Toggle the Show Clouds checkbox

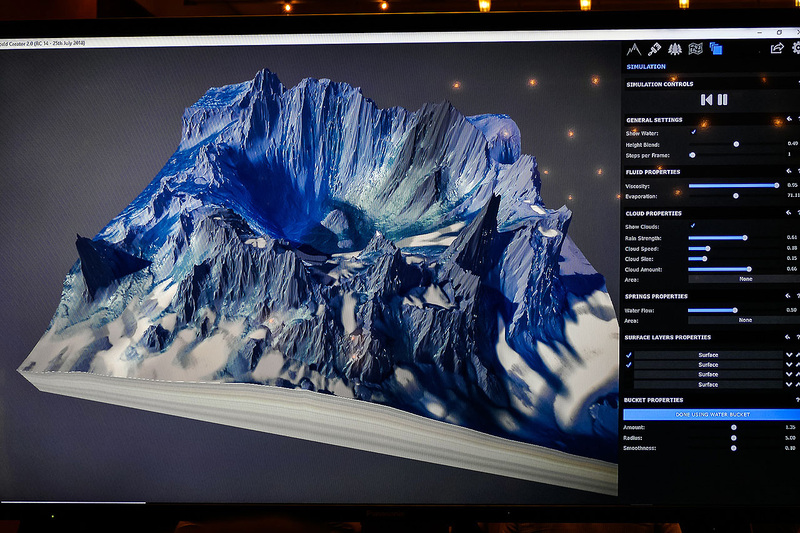pyautogui.click(x=693, y=226)
